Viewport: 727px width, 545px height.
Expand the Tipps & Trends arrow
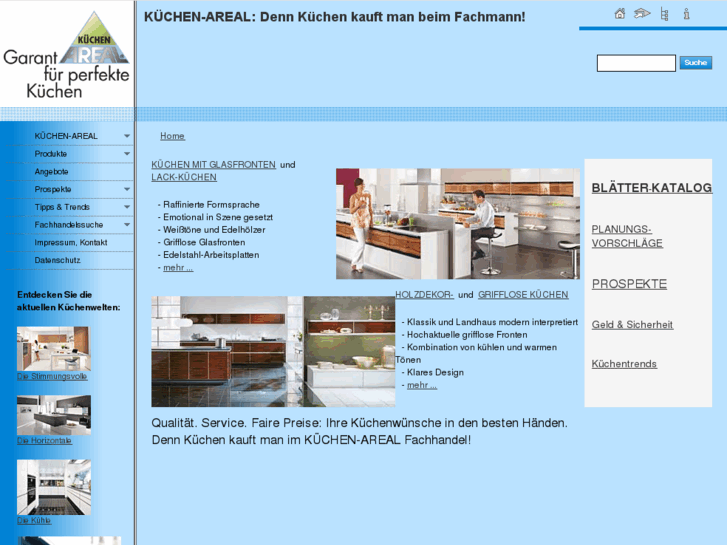click(127, 207)
